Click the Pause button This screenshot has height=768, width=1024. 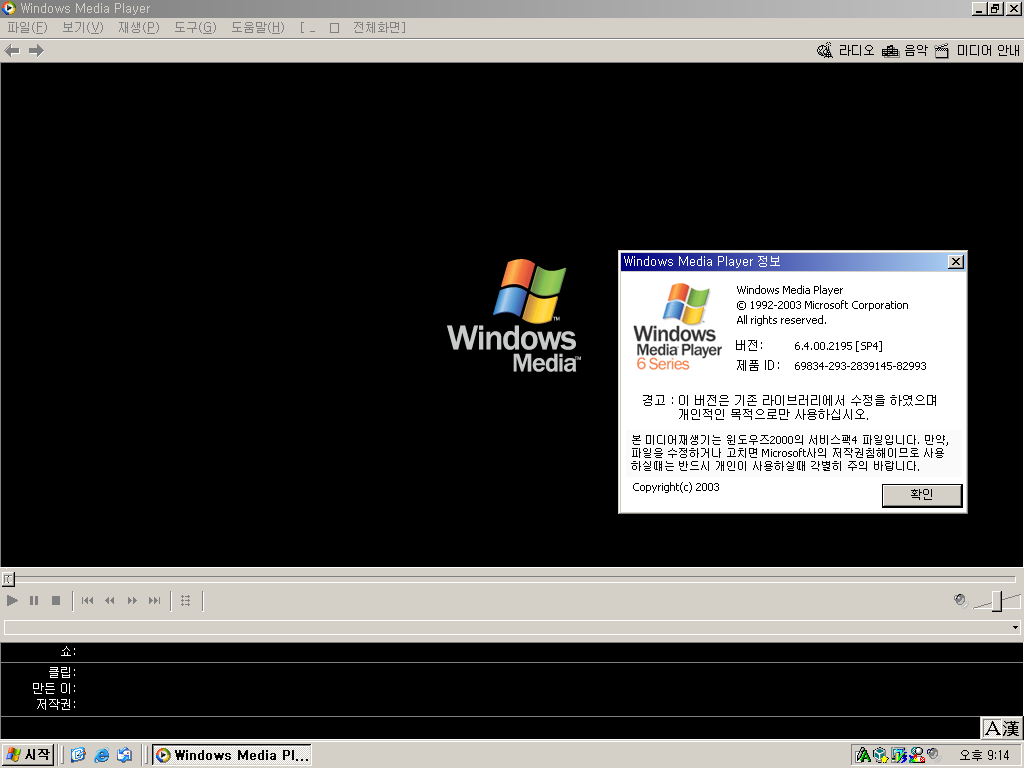pos(34,600)
